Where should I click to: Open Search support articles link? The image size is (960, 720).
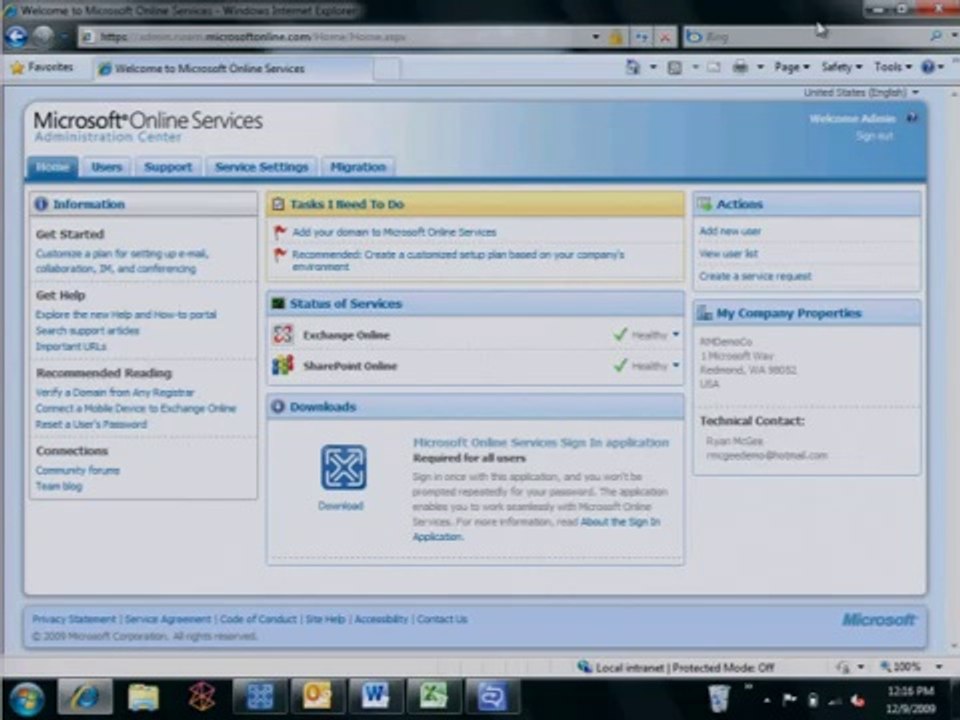(87, 331)
